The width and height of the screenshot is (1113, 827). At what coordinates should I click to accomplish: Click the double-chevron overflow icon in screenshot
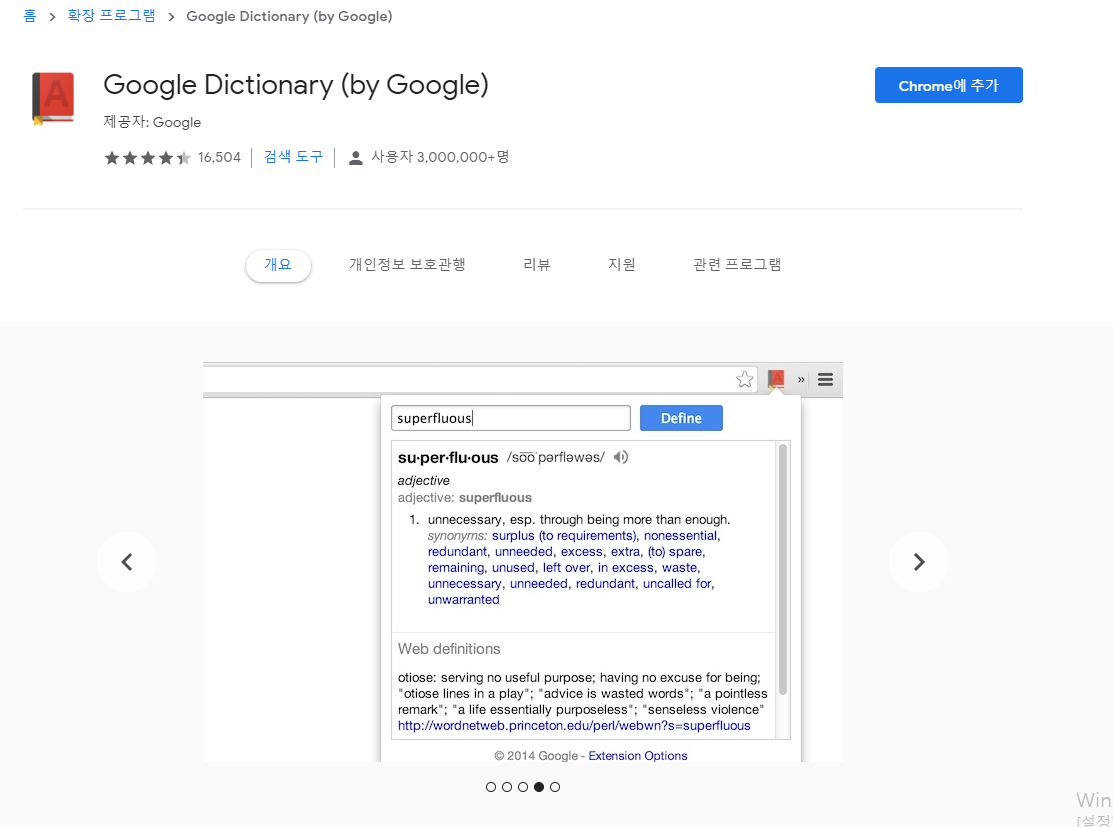click(x=801, y=380)
